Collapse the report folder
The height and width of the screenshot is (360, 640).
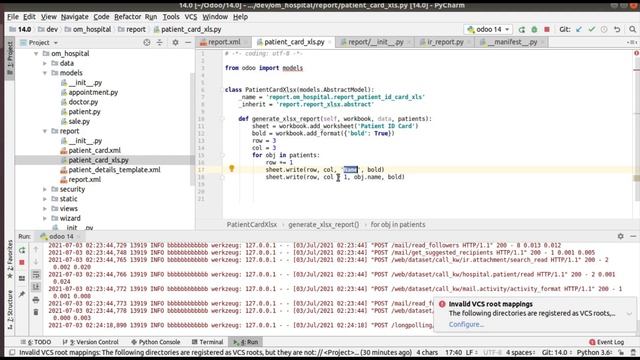click(x=45, y=131)
